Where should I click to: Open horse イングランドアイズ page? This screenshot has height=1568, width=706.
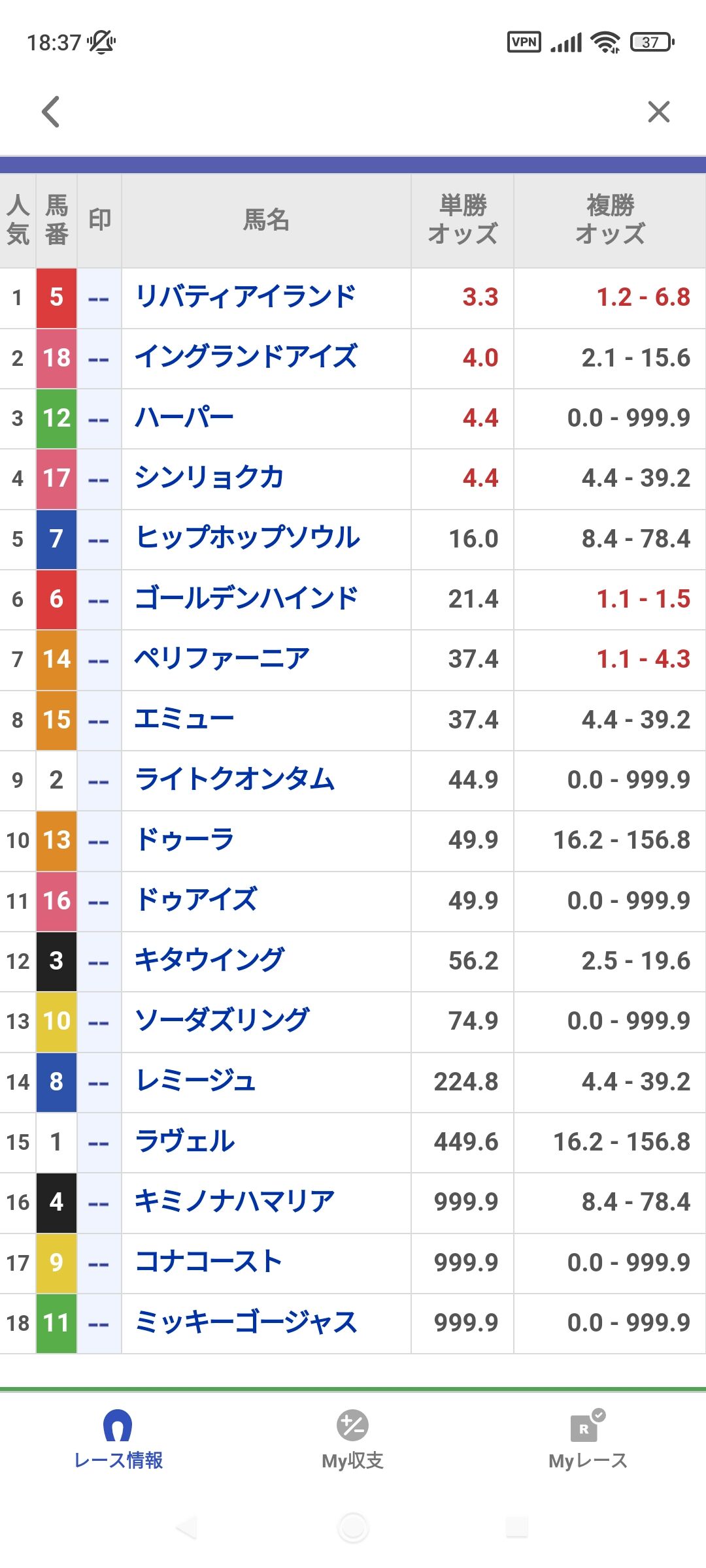tap(246, 357)
